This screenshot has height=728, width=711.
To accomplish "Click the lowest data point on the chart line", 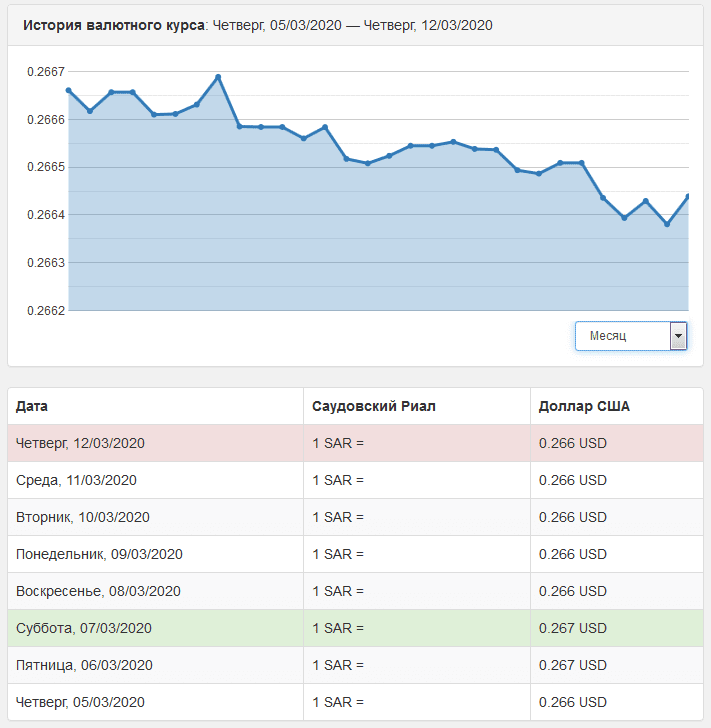I will point(667,224).
